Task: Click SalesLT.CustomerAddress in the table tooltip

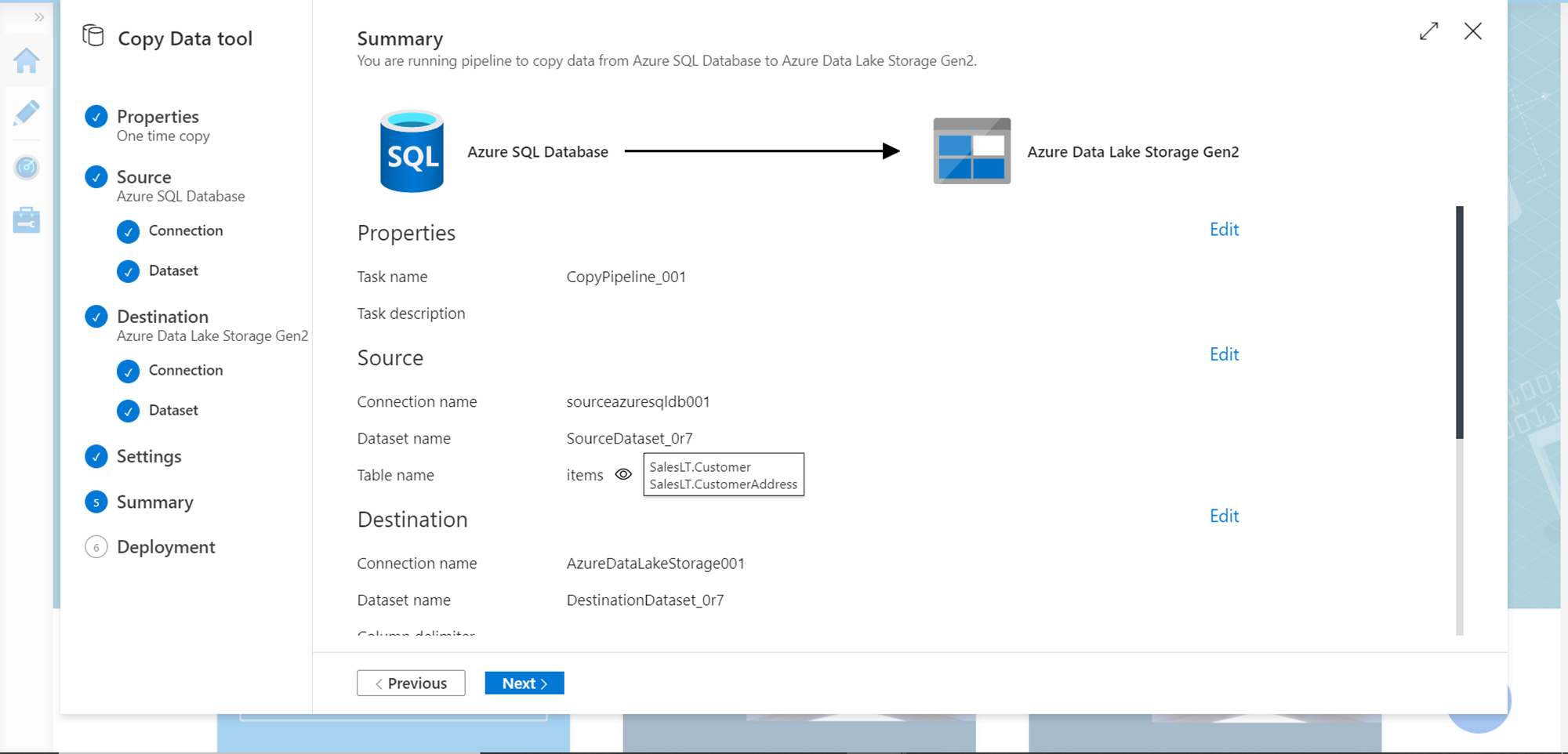Action: click(724, 484)
